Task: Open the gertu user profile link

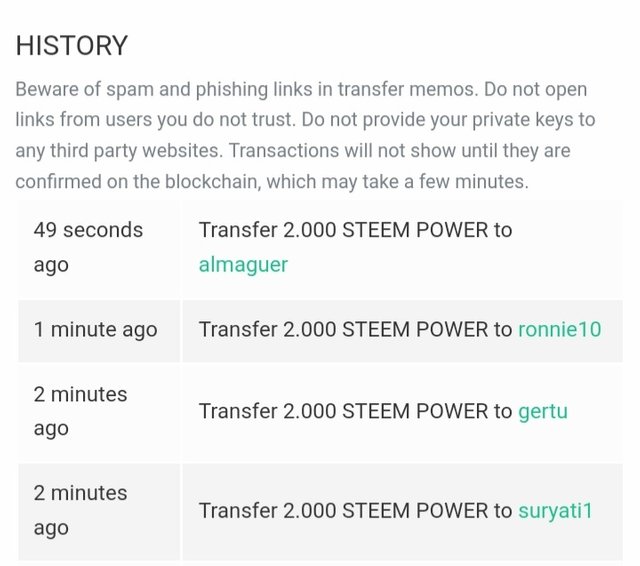Action: (543, 411)
